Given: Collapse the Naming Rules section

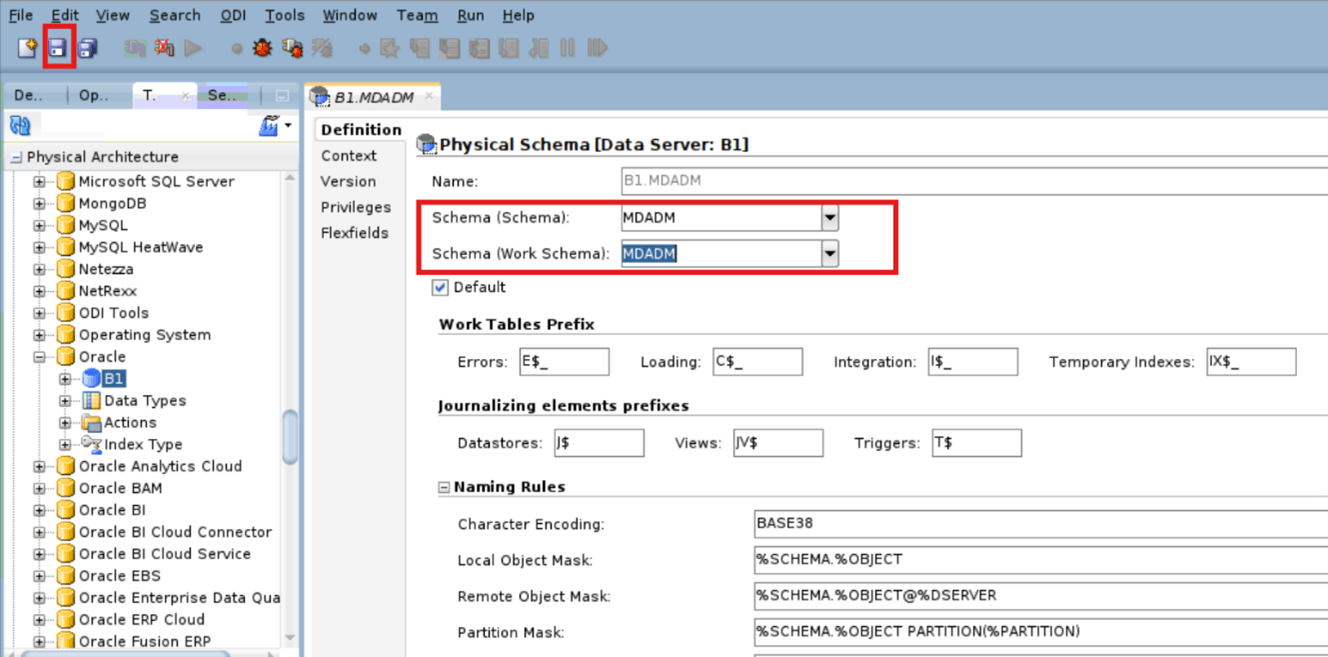Looking at the screenshot, I should [444, 488].
